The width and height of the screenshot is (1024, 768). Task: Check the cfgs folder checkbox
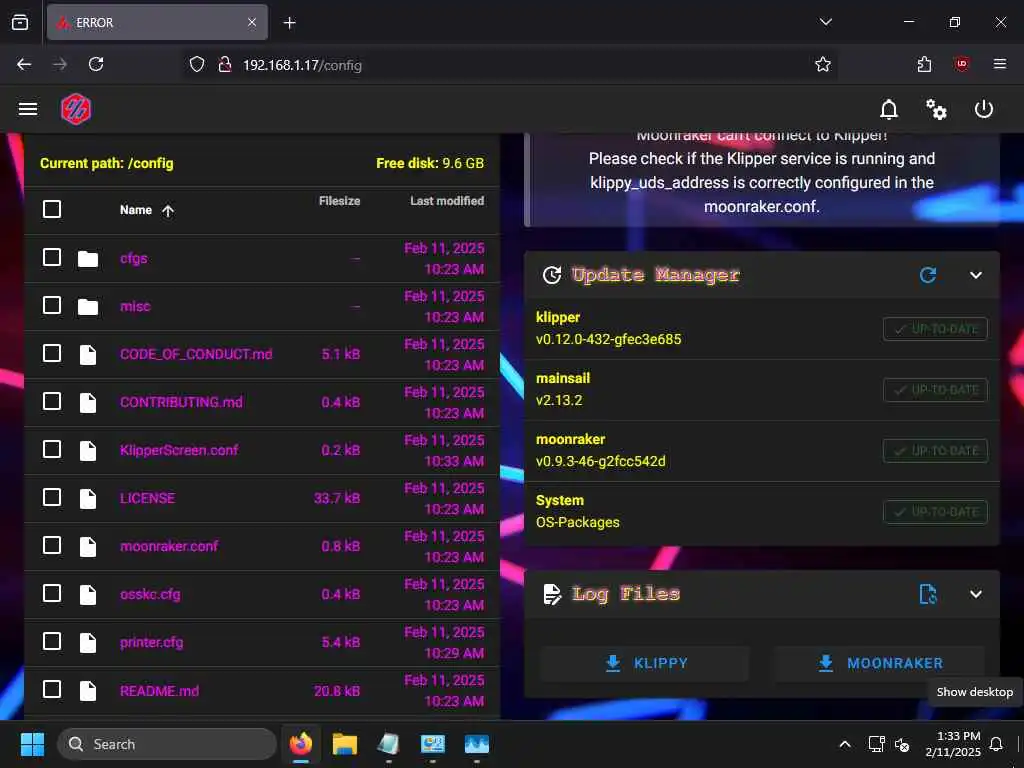(x=52, y=257)
